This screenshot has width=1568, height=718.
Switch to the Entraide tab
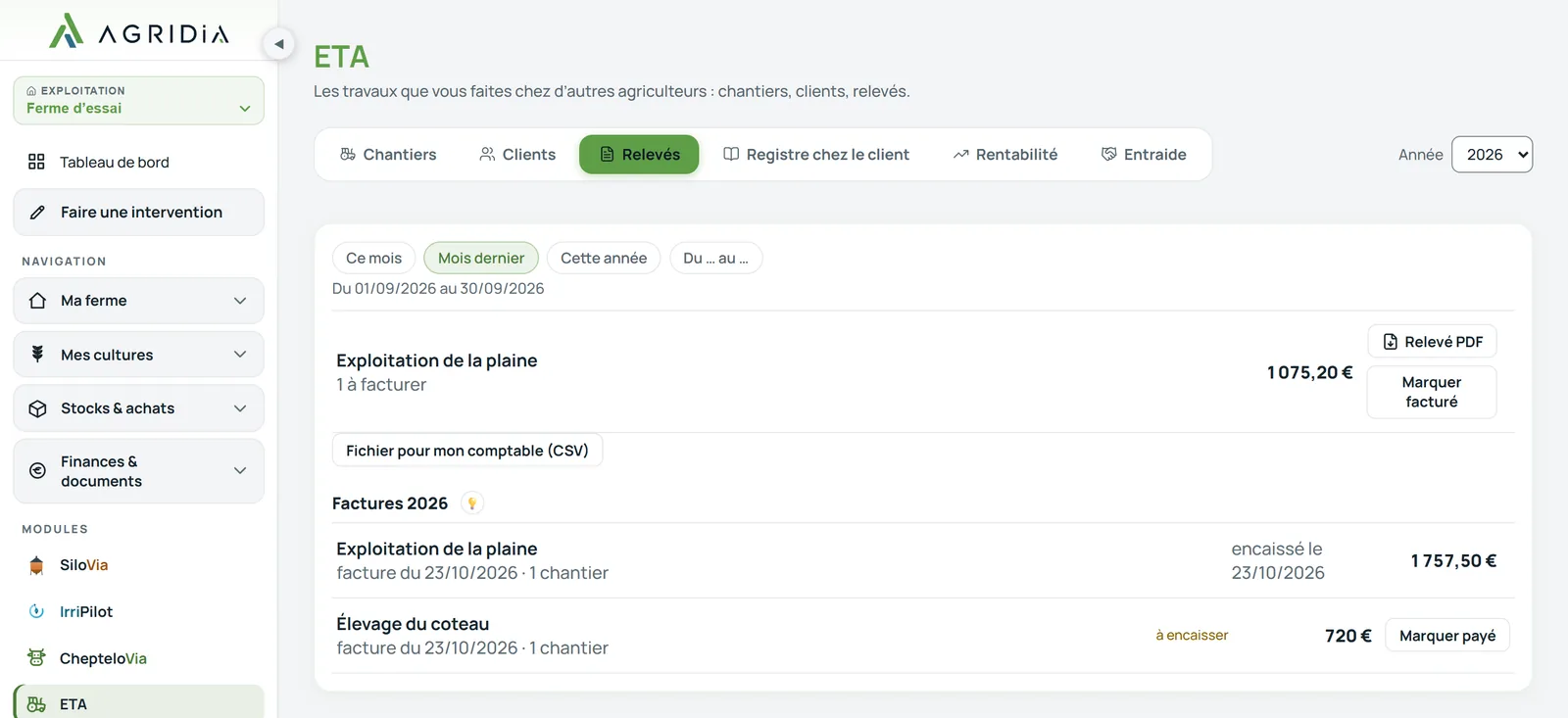pyautogui.click(x=1144, y=155)
